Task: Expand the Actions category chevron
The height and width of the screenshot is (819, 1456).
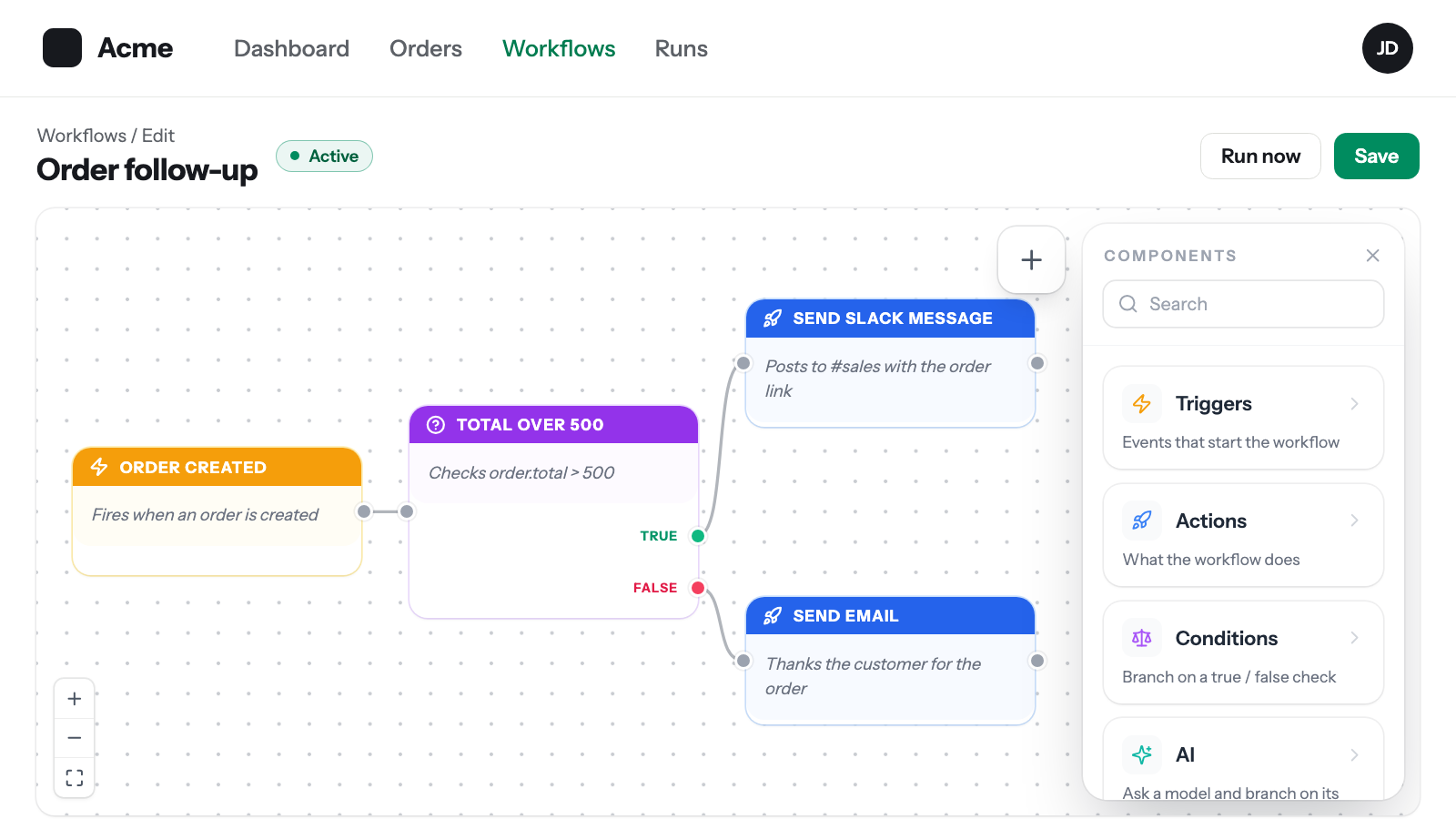Action: pos(1354,521)
